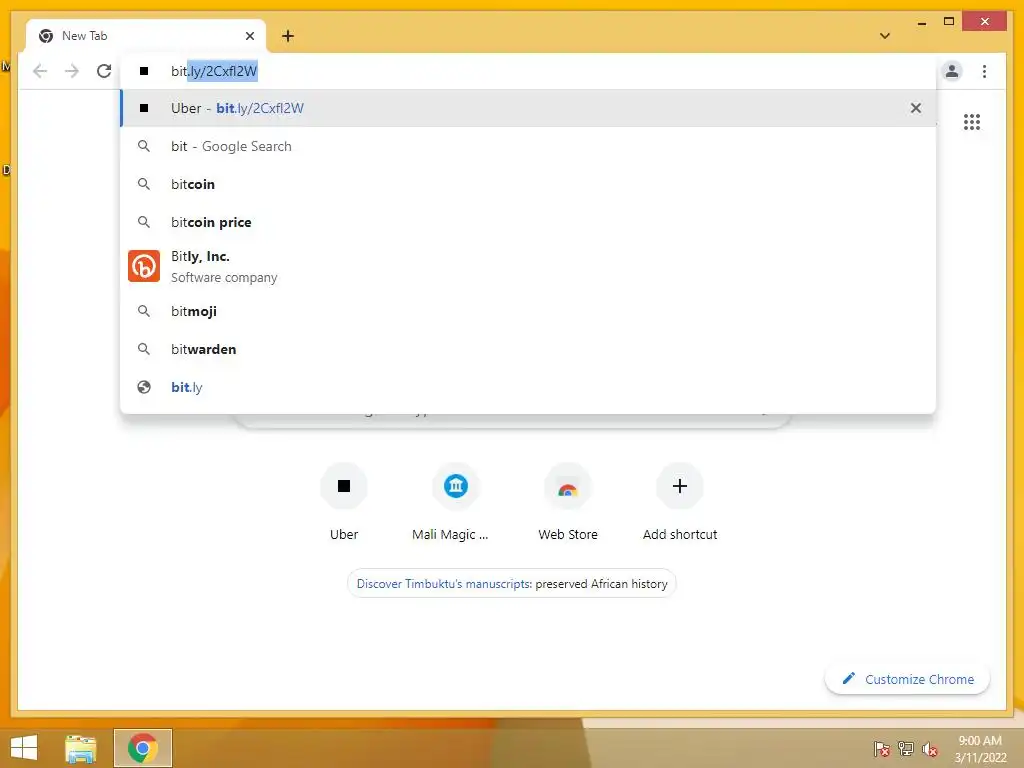Remove the Uber bit.ly suggestion
This screenshot has width=1024, height=768.
(916, 108)
